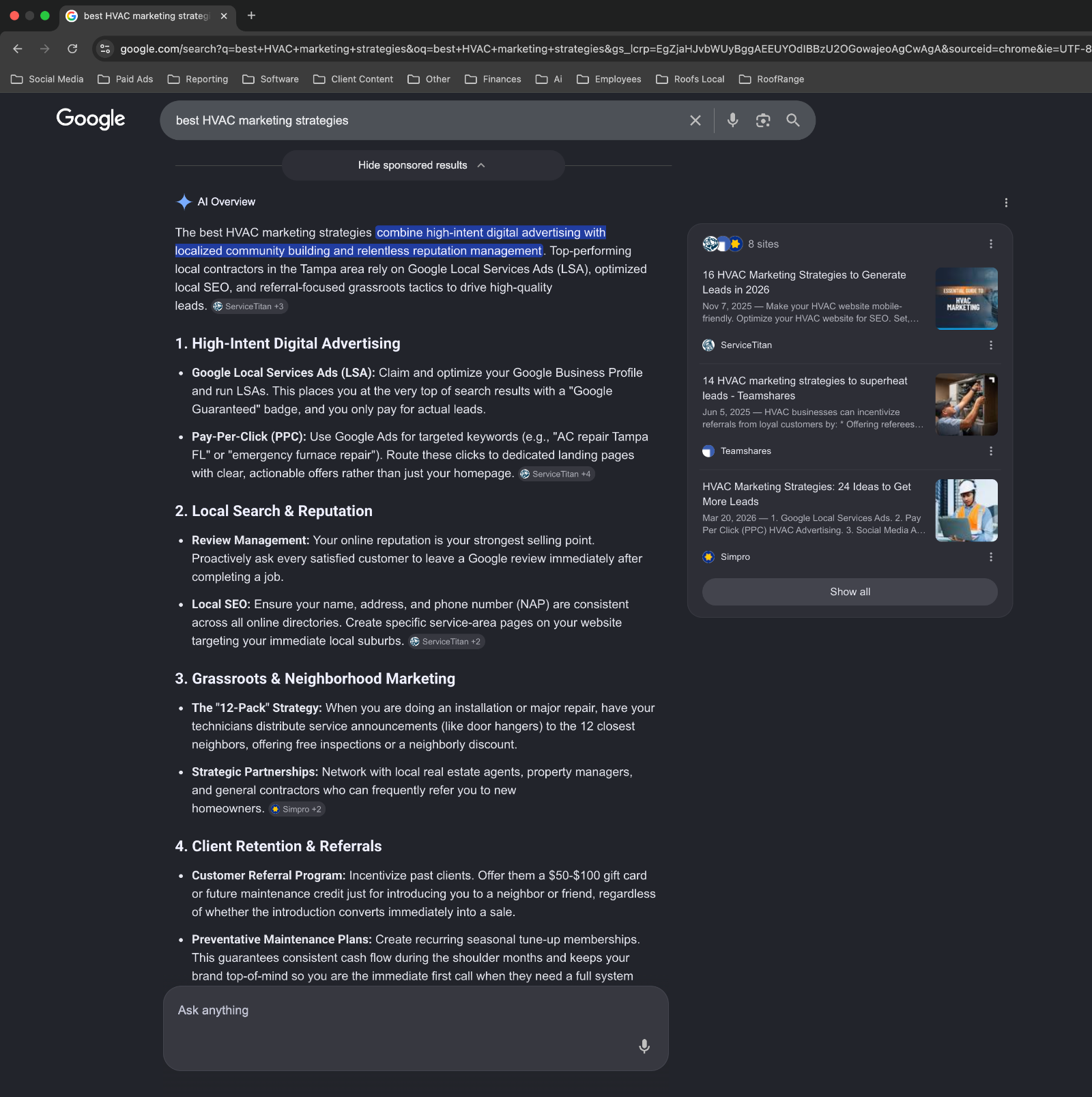The height and width of the screenshot is (1097, 1092).
Task: Click ServiceTitan +3 citation chip
Action: pos(249,307)
